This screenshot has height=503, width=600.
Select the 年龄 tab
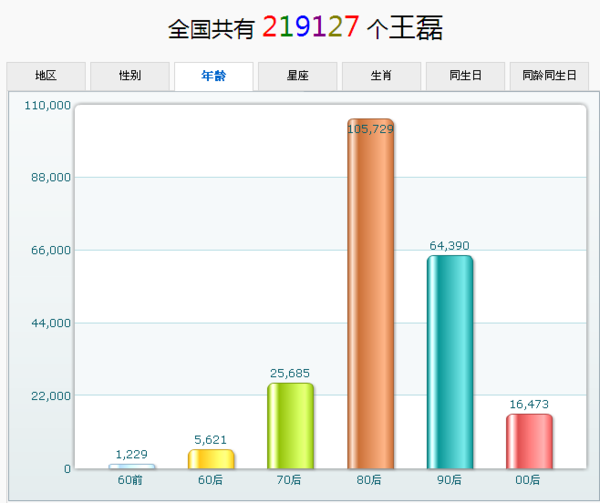pos(214,76)
